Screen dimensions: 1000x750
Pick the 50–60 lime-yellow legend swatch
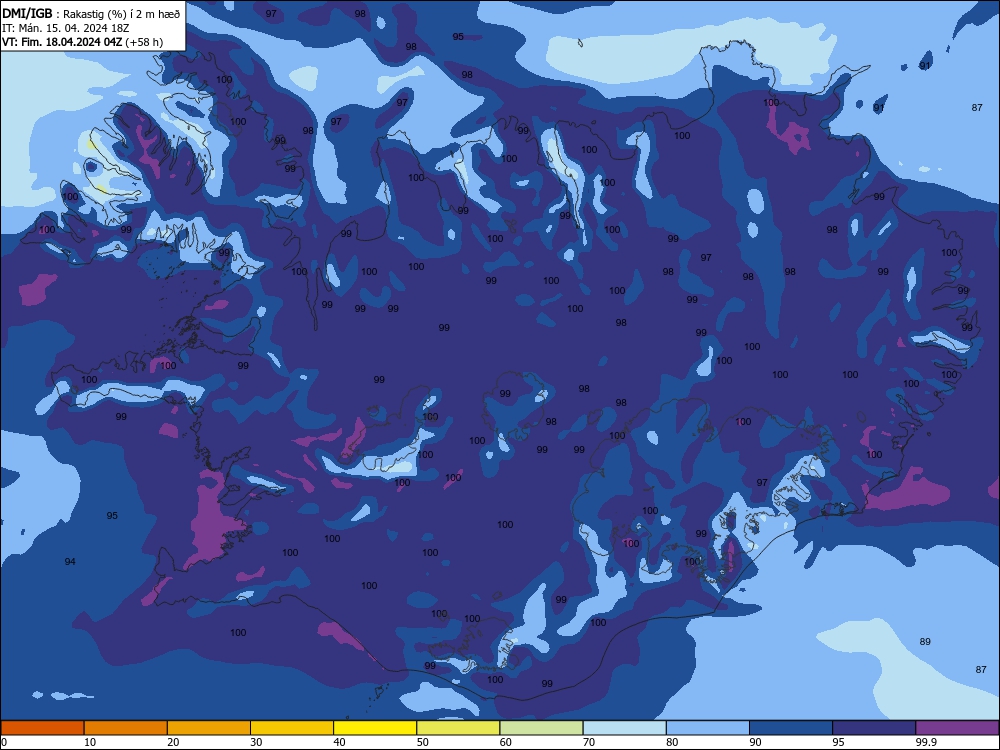[458, 728]
